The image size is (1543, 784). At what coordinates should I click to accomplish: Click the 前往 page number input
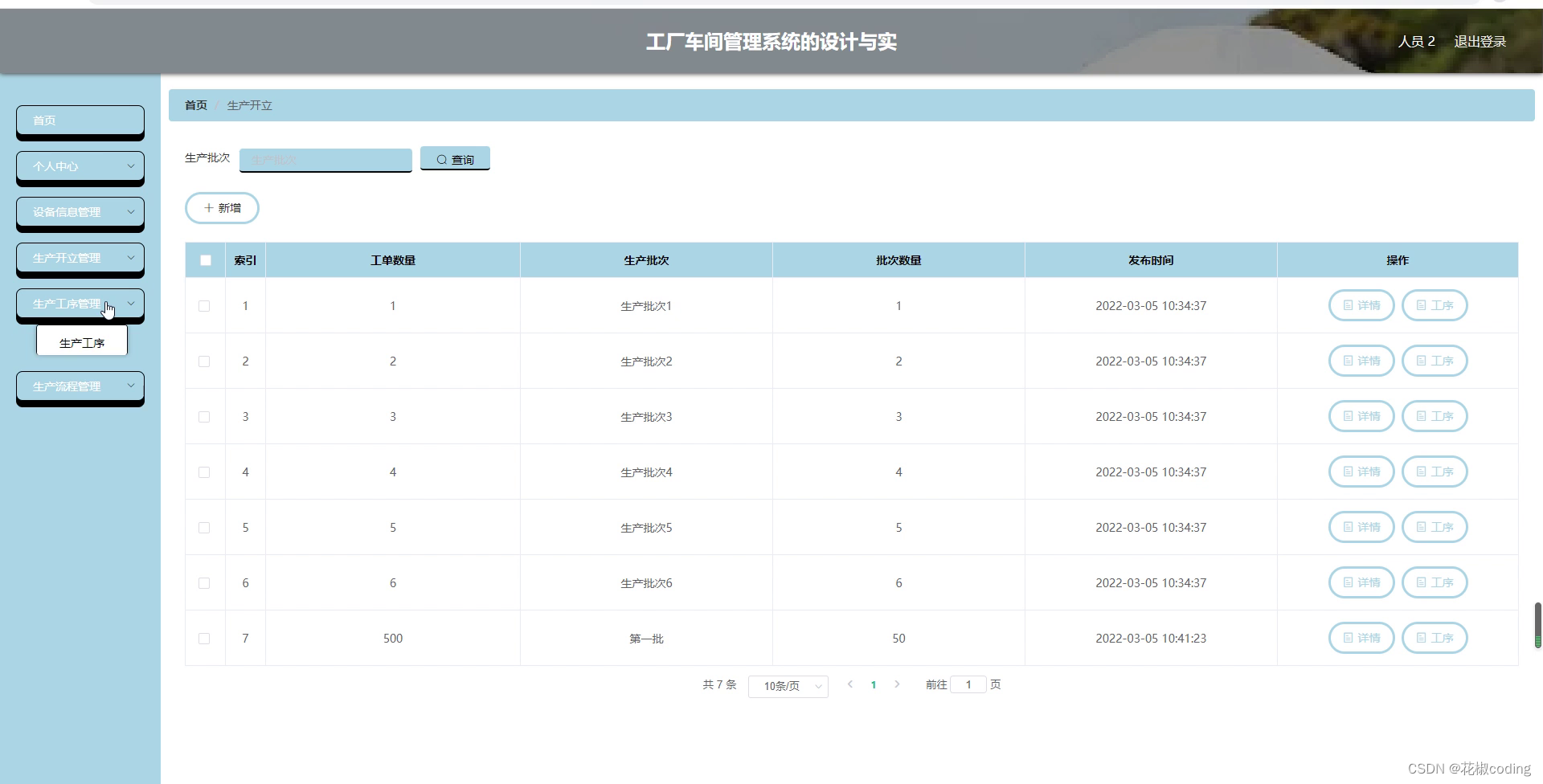[x=968, y=684]
